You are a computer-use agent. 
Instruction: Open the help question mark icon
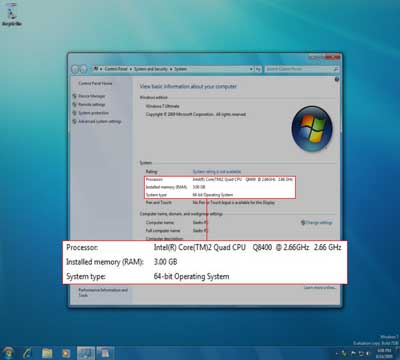click(336, 79)
